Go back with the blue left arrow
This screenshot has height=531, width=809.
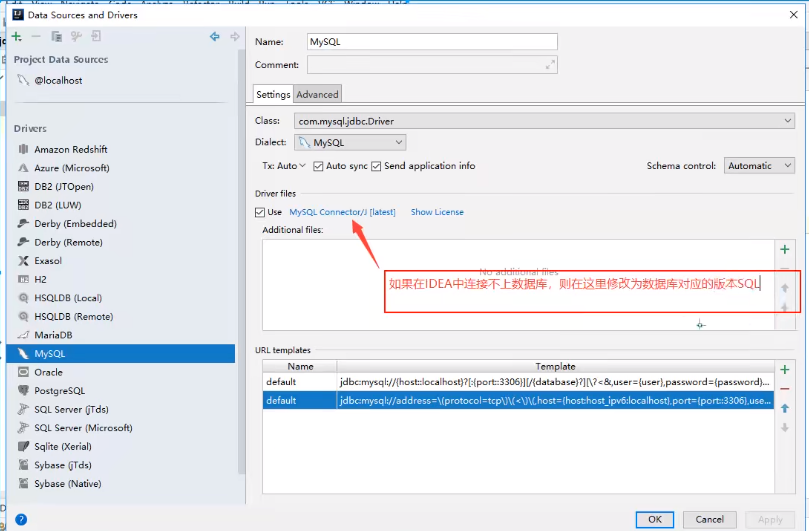click(215, 37)
